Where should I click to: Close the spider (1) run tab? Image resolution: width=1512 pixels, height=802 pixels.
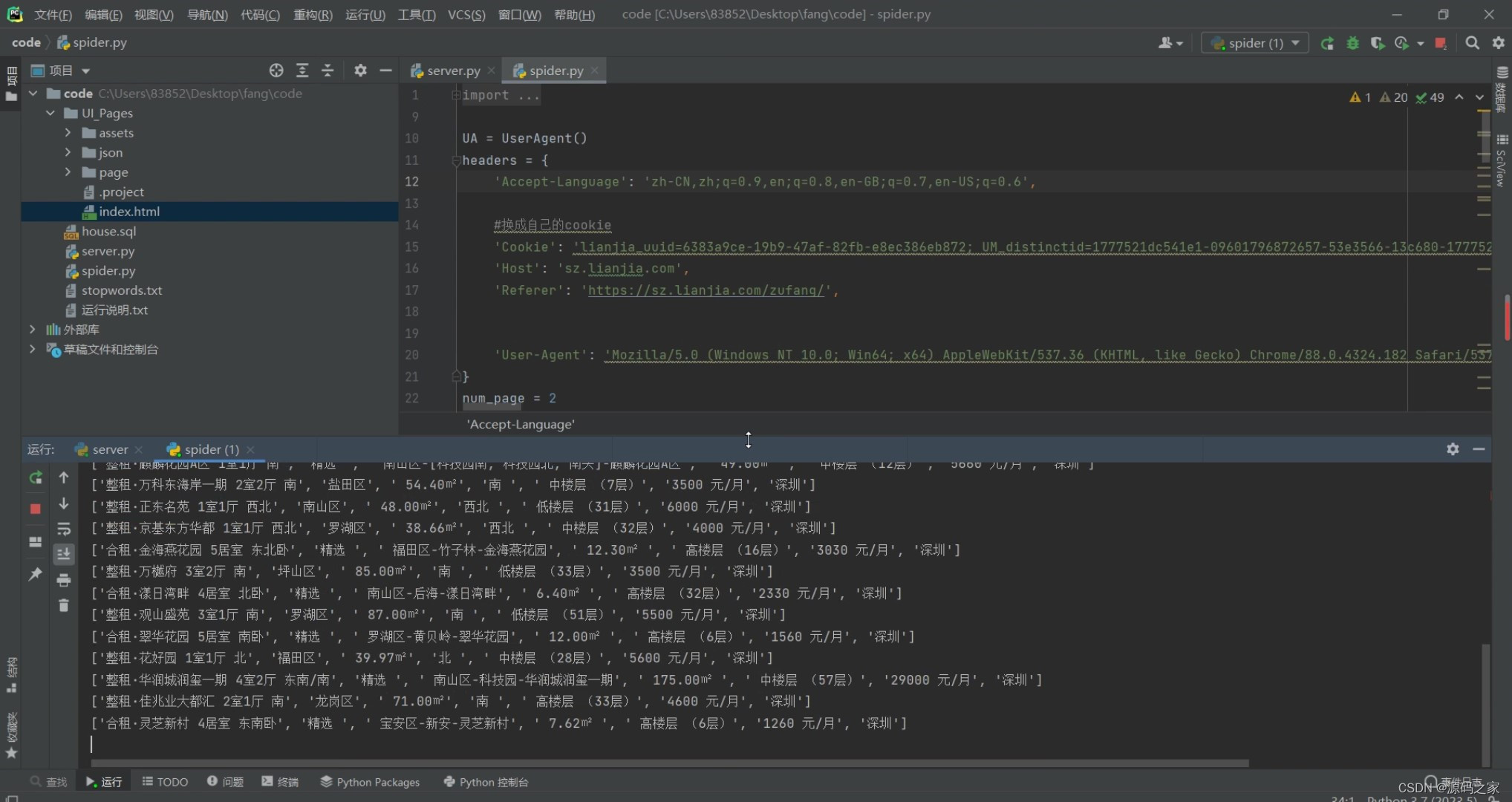tap(250, 449)
